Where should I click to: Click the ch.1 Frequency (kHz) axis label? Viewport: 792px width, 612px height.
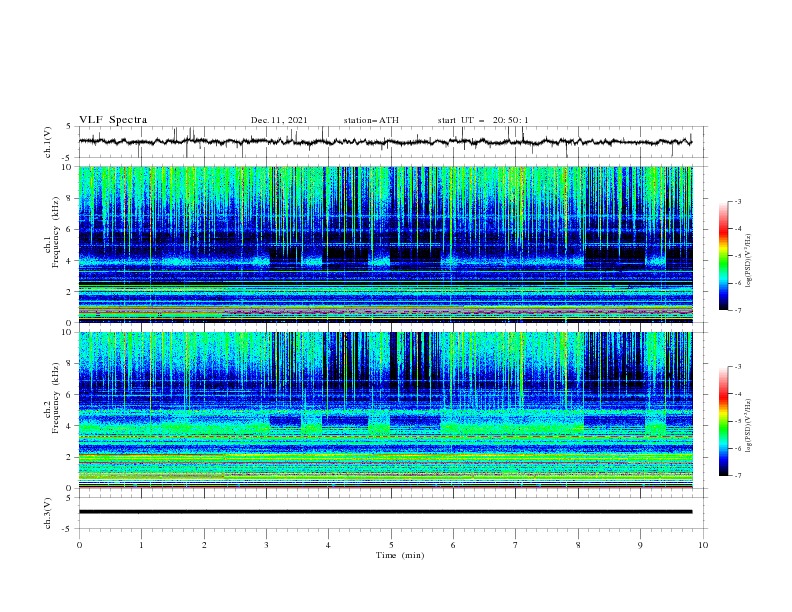coord(52,230)
